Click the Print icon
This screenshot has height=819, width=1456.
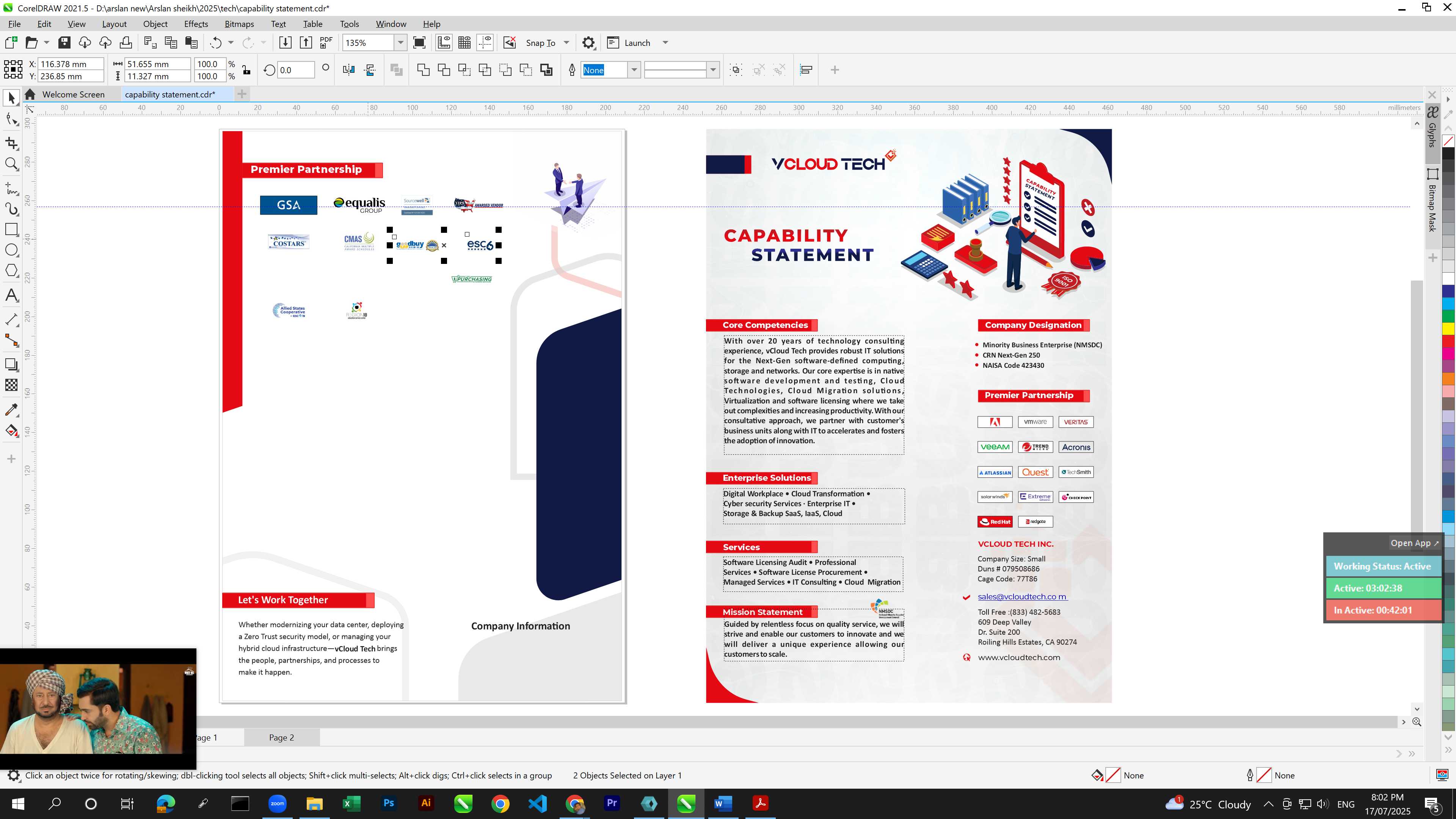click(126, 42)
